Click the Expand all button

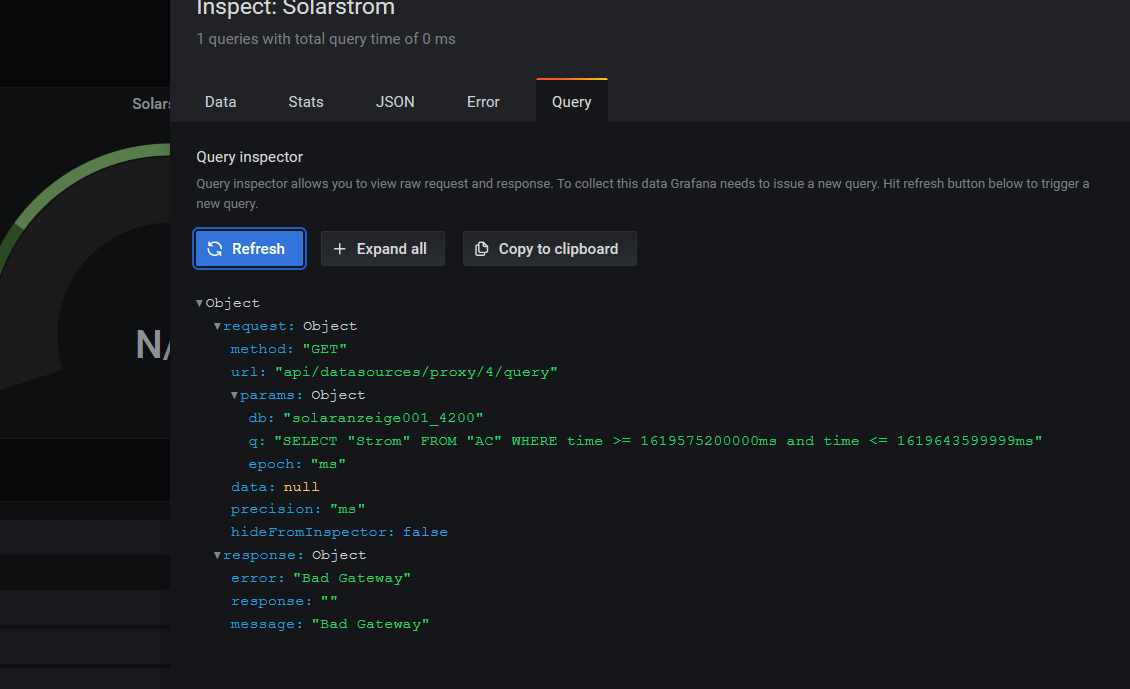[382, 249]
